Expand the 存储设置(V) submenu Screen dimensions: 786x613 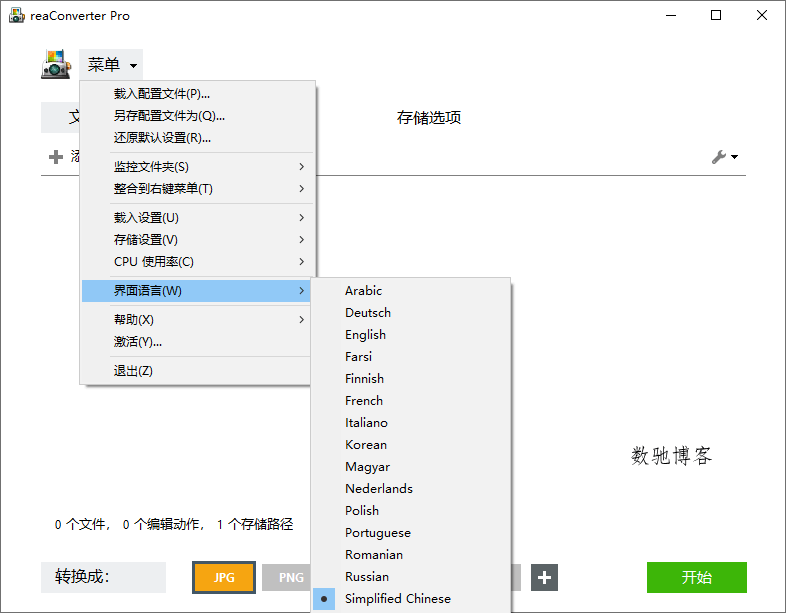pos(198,240)
